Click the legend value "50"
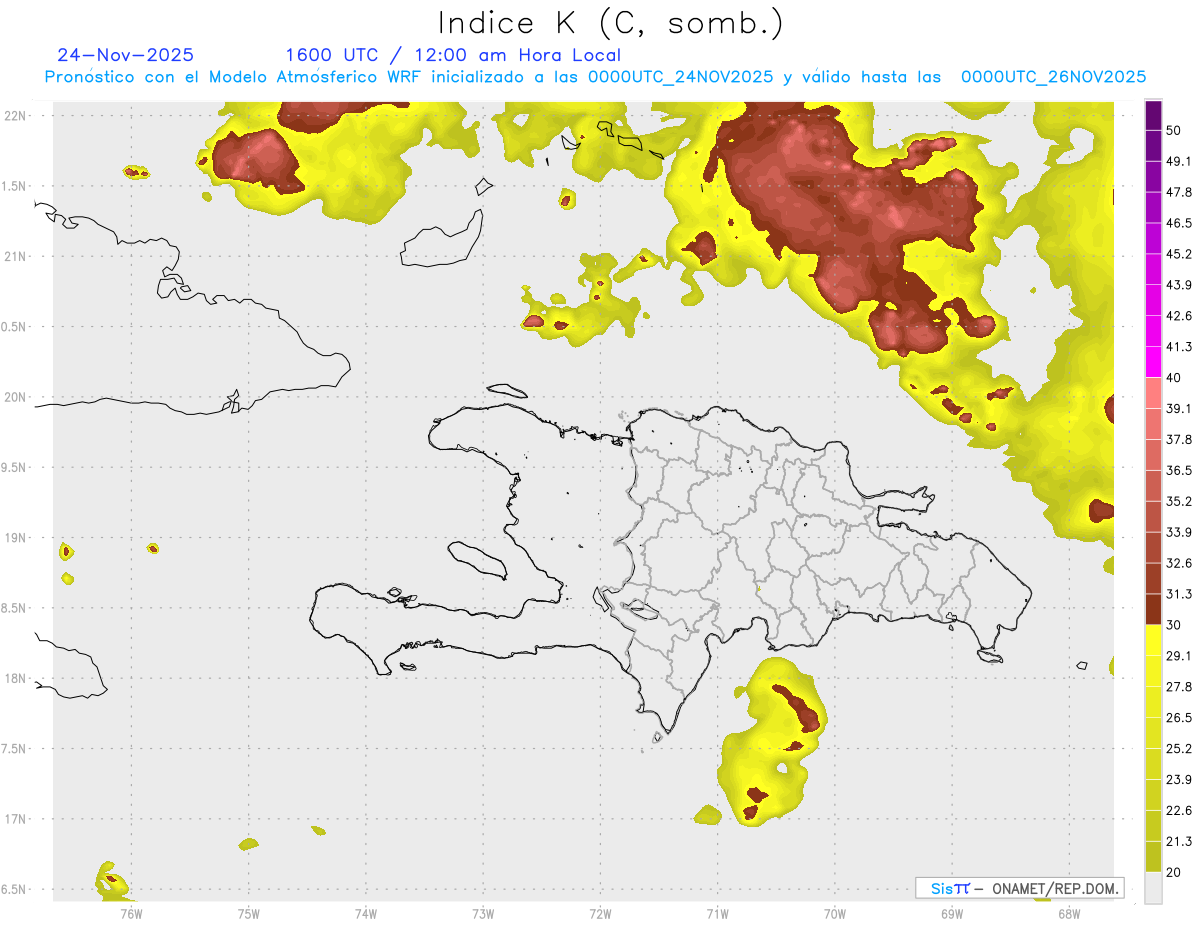This screenshot has height=927, width=1200. click(1174, 130)
